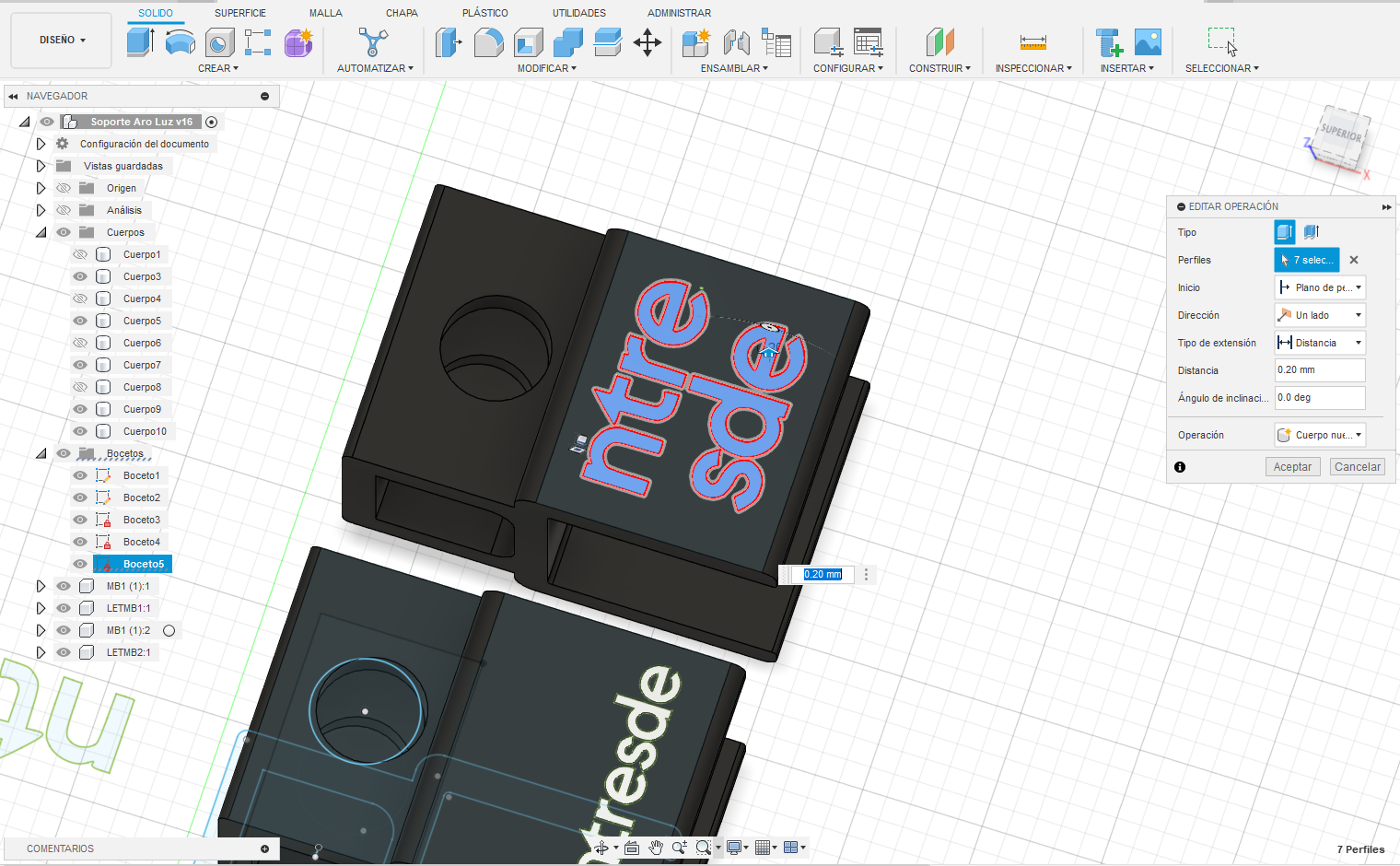Screen dimensions: 1400x866
Task: Click the Aceptar button
Action: (1292, 467)
